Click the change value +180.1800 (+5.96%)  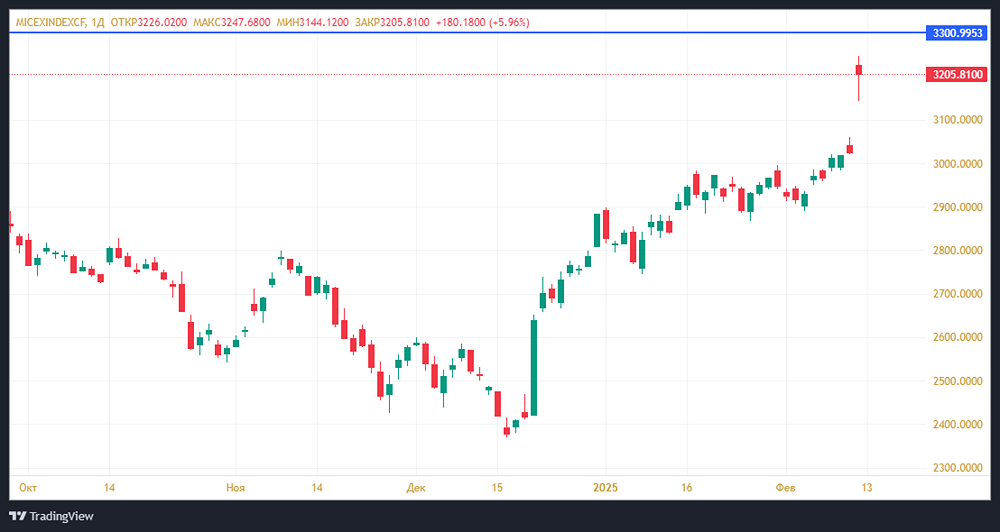coord(483,22)
